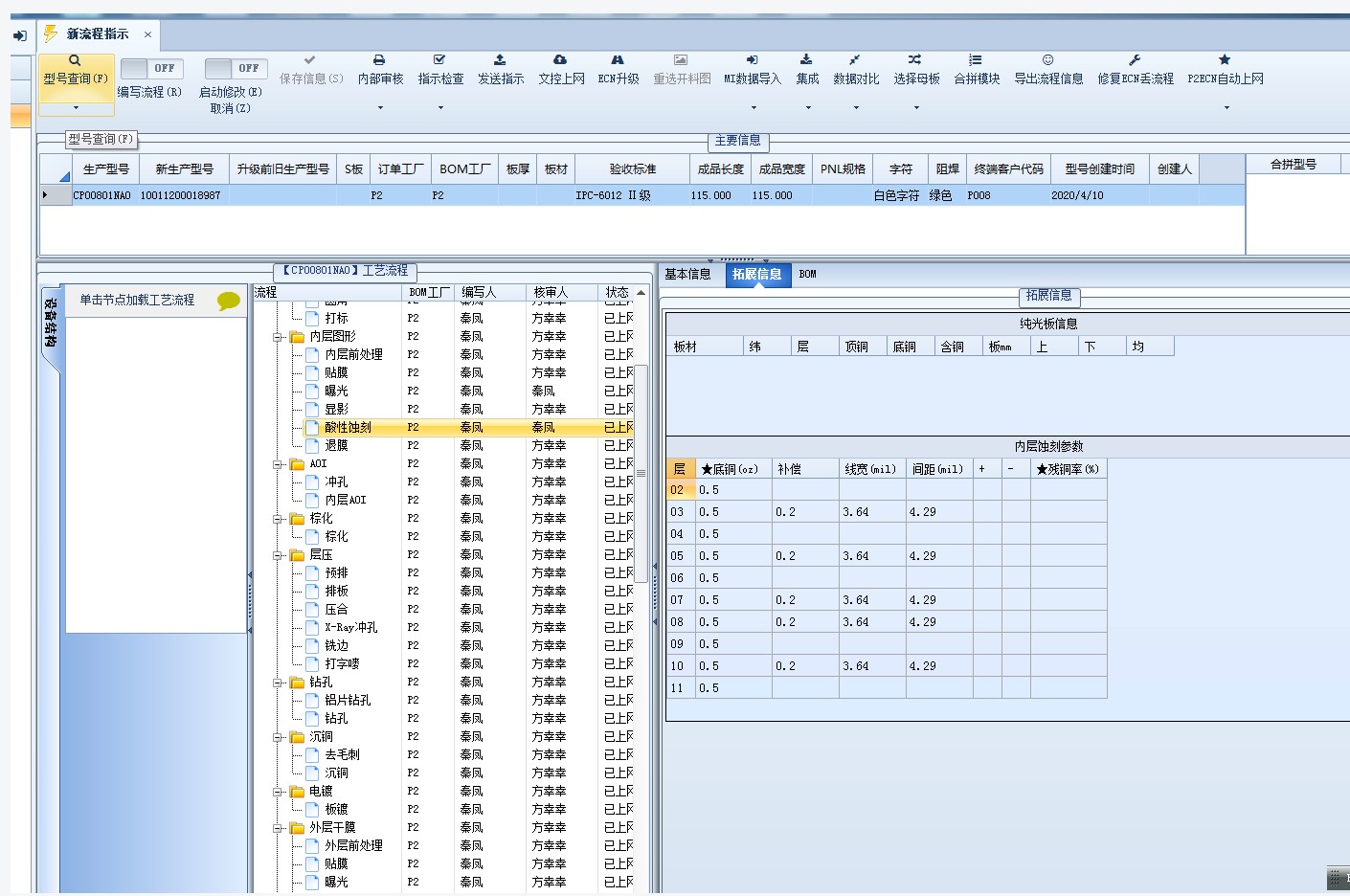
Task: Click scroll-up arrow of process tree
Action: [641, 292]
